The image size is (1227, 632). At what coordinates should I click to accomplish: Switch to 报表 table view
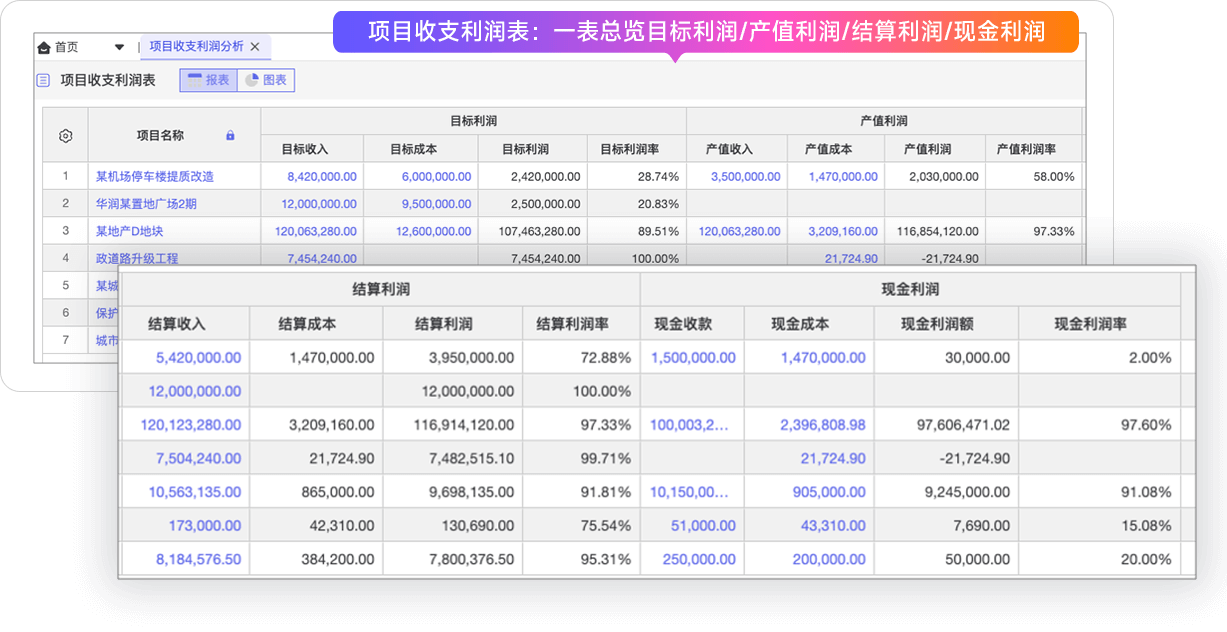tap(208, 80)
